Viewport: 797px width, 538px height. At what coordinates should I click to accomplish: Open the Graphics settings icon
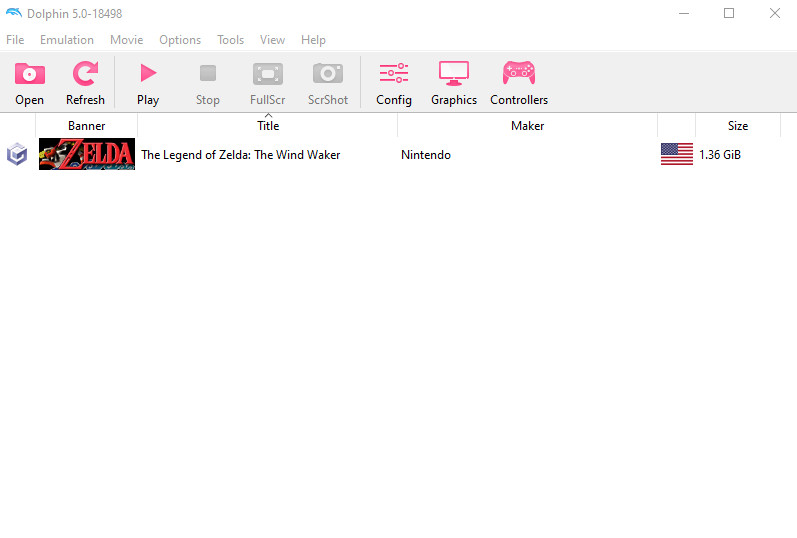[454, 74]
